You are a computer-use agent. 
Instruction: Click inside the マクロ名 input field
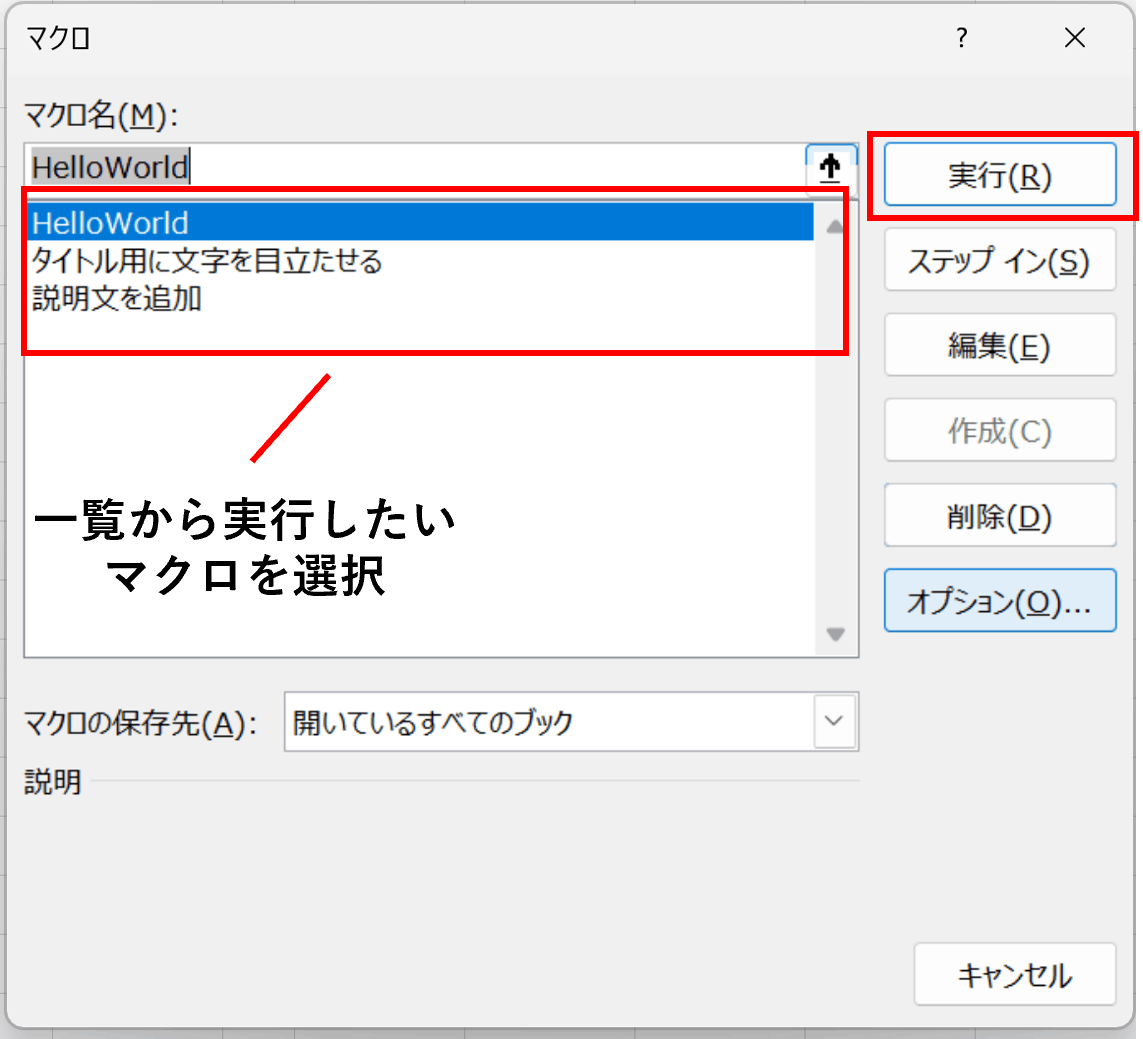pos(400,167)
